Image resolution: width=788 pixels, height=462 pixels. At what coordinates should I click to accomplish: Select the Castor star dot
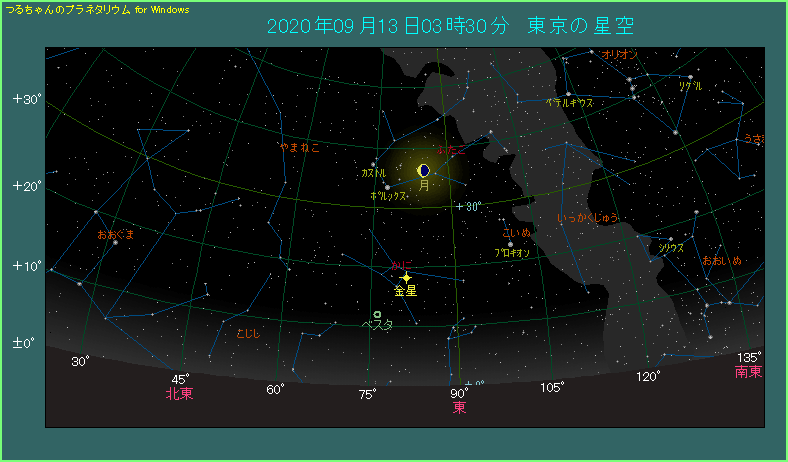tap(374, 164)
